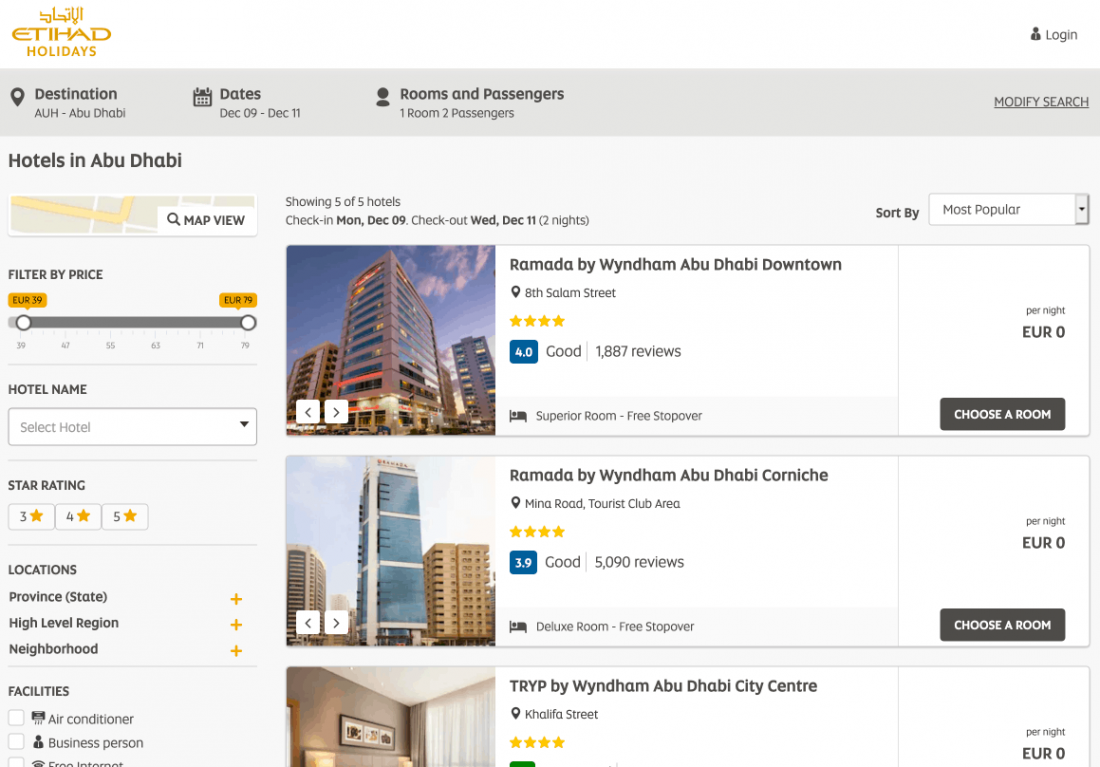This screenshot has width=1100, height=767.
Task: Click the MODIFY SEARCH link
Action: click(x=1041, y=102)
